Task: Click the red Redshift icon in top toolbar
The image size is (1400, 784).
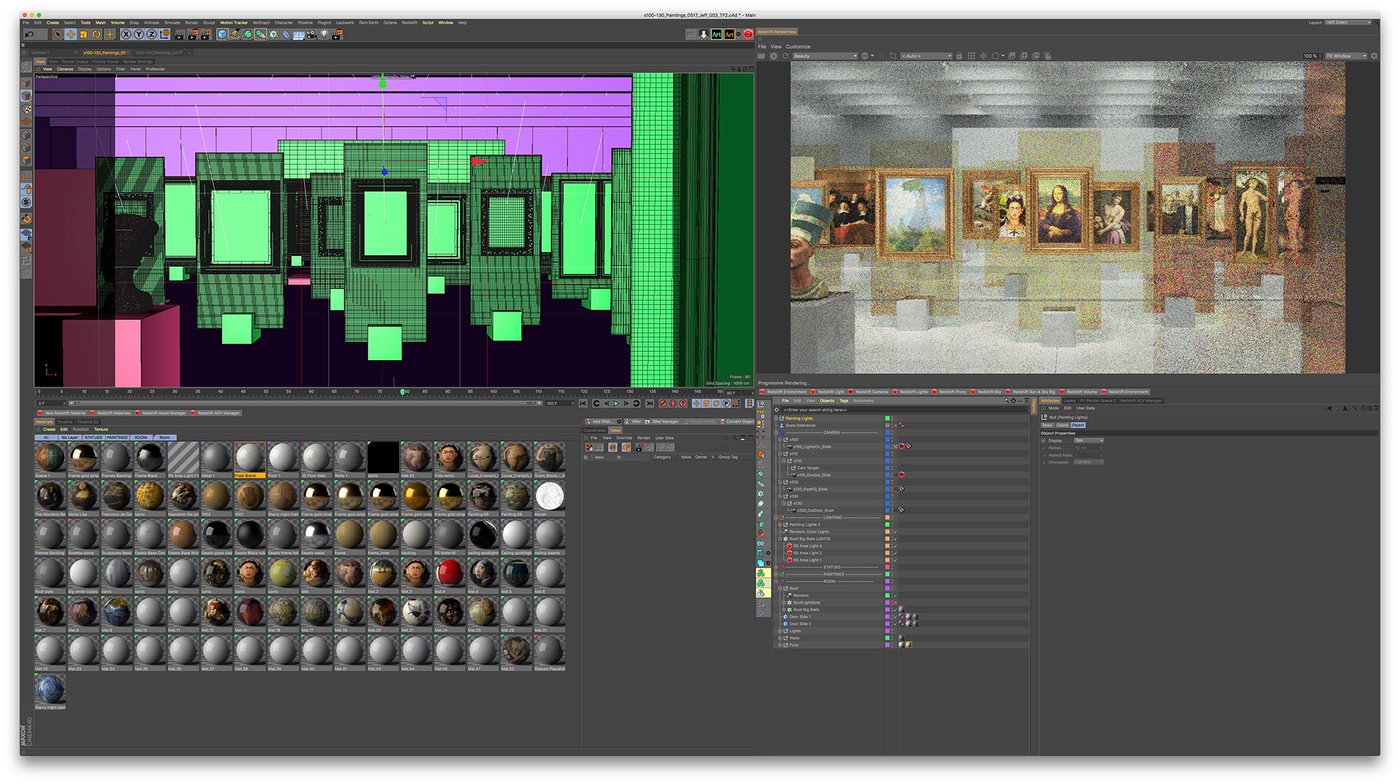Action: coord(748,34)
